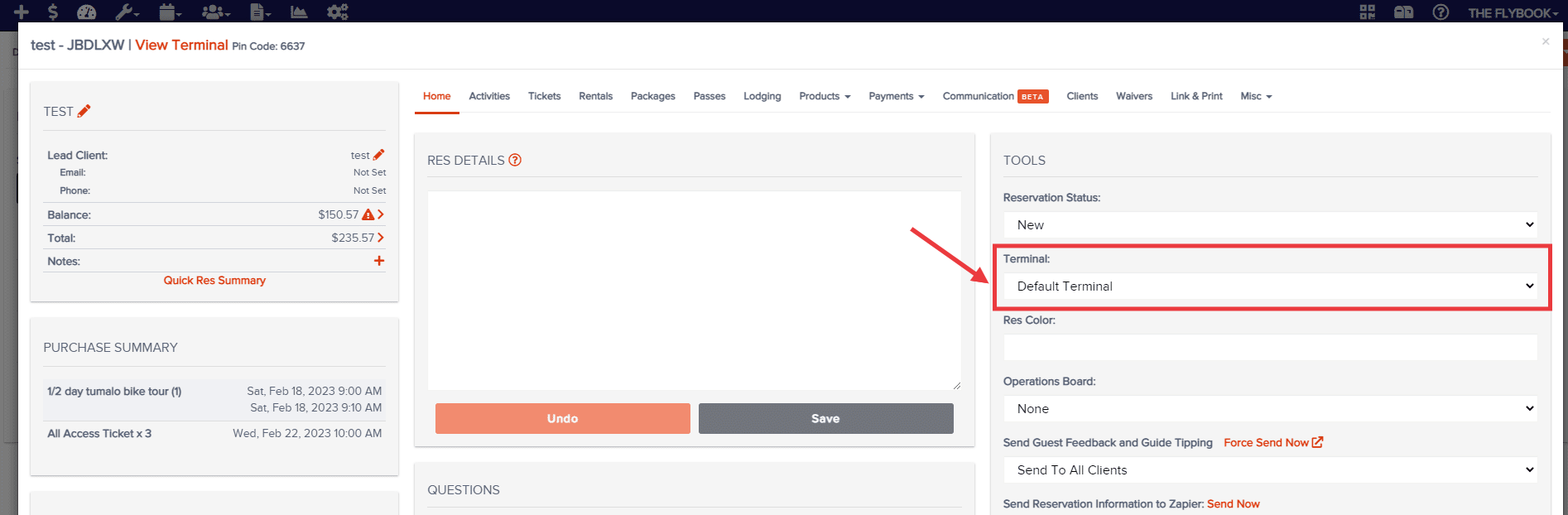Expand Total details chevron
This screenshot has height=515, width=1568.
point(381,238)
